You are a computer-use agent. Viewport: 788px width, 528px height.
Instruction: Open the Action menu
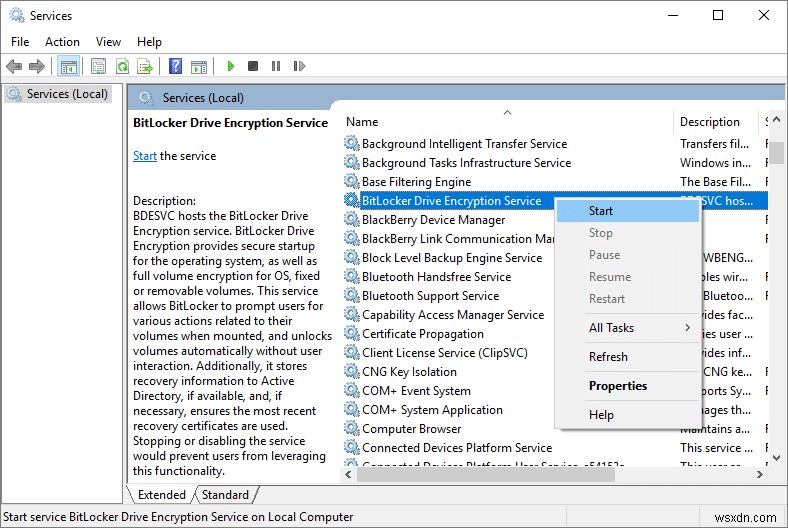pyautogui.click(x=62, y=42)
